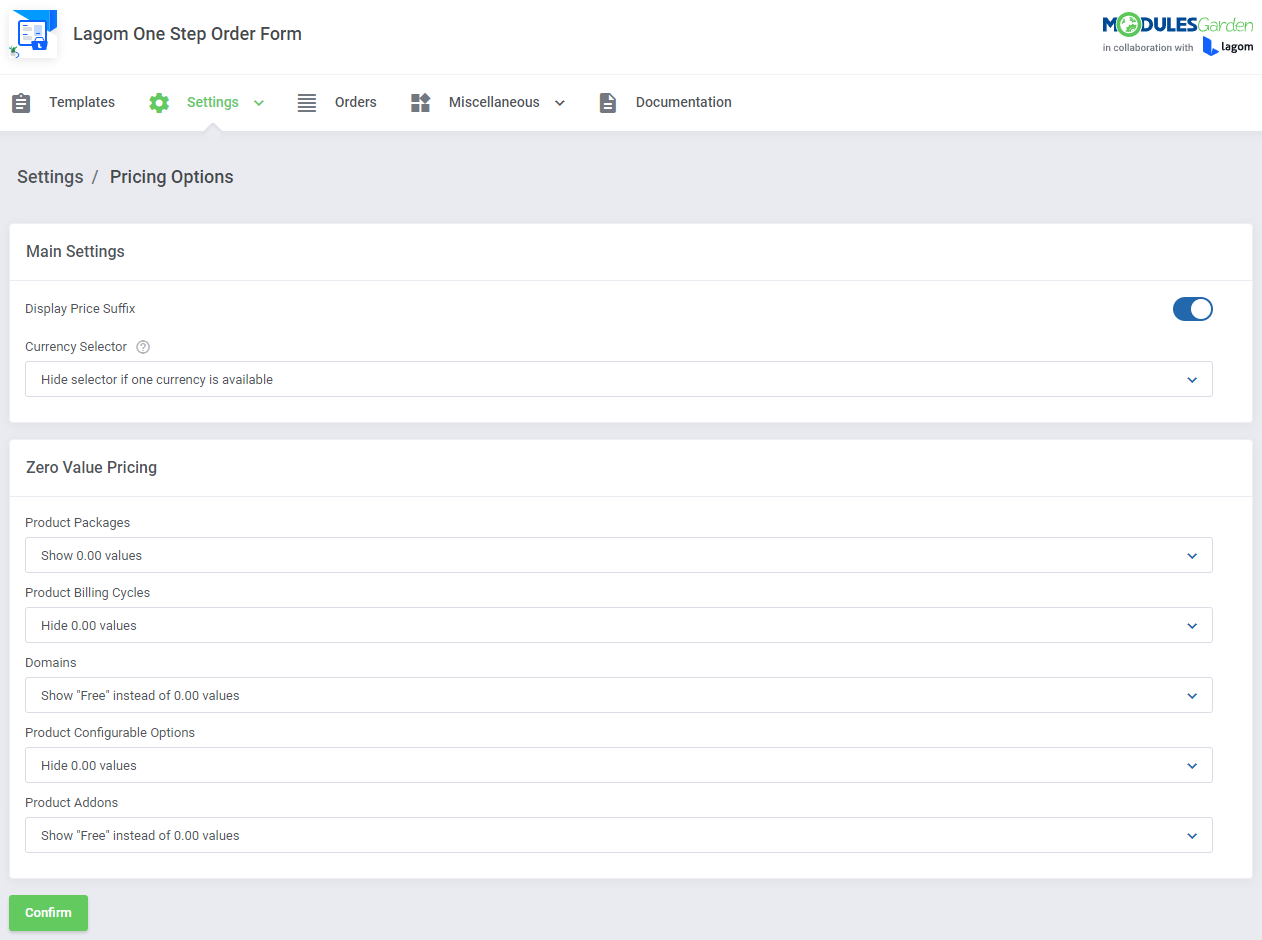Switch to the Documentation section
This screenshot has width=1262, height=940.
683,101
